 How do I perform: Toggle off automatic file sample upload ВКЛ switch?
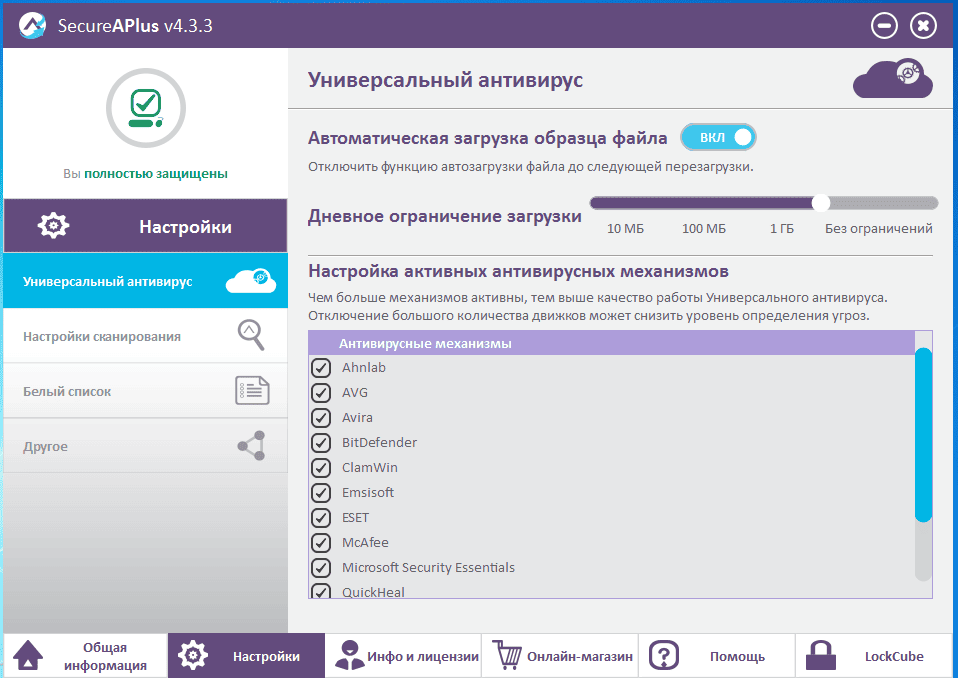718,137
